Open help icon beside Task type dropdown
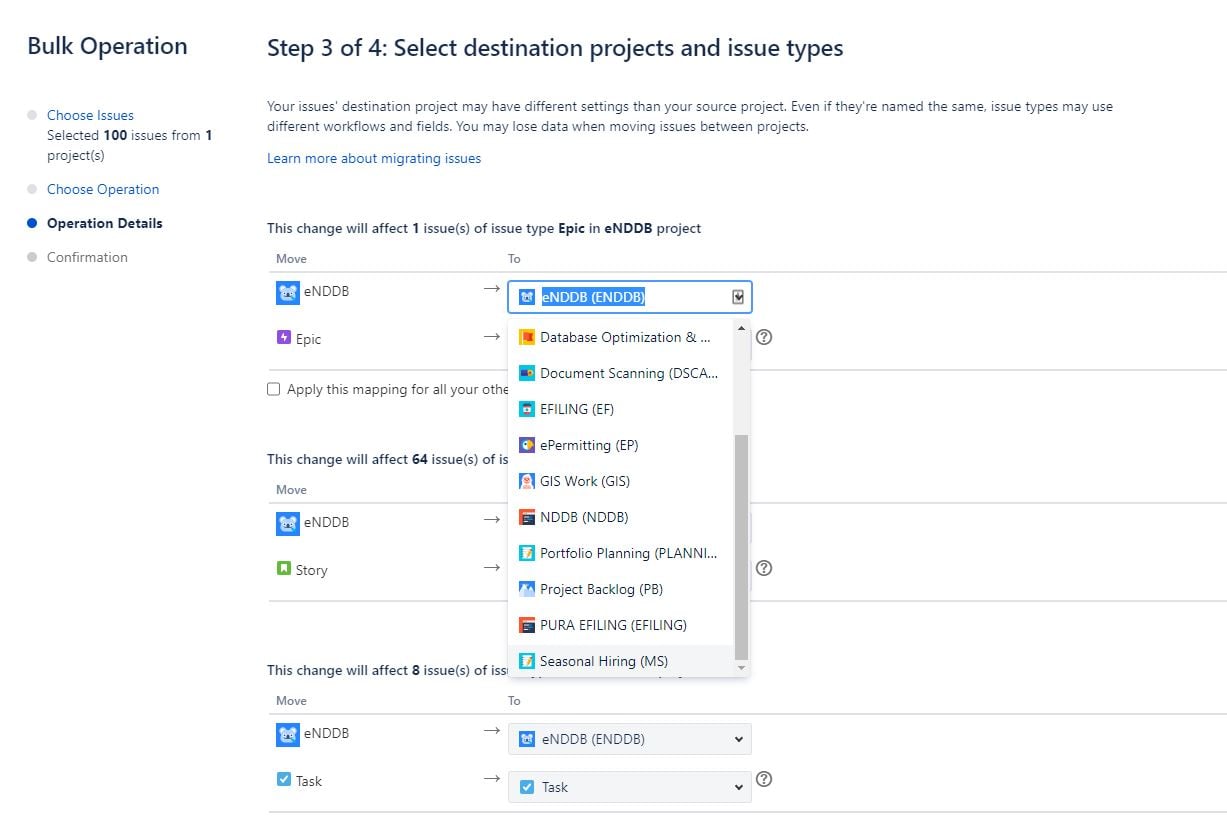The image size is (1227, 838). 764,779
